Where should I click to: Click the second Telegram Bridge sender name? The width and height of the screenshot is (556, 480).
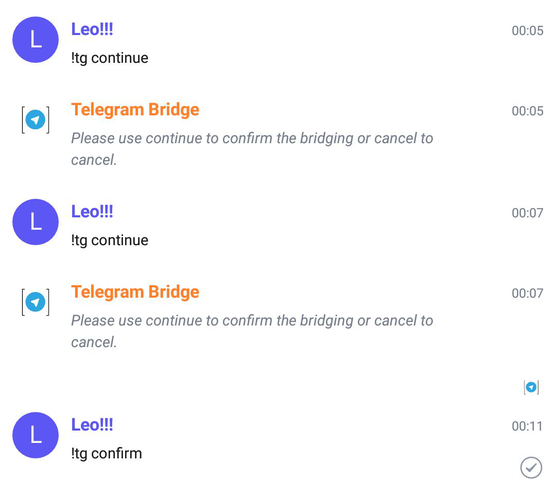135,292
